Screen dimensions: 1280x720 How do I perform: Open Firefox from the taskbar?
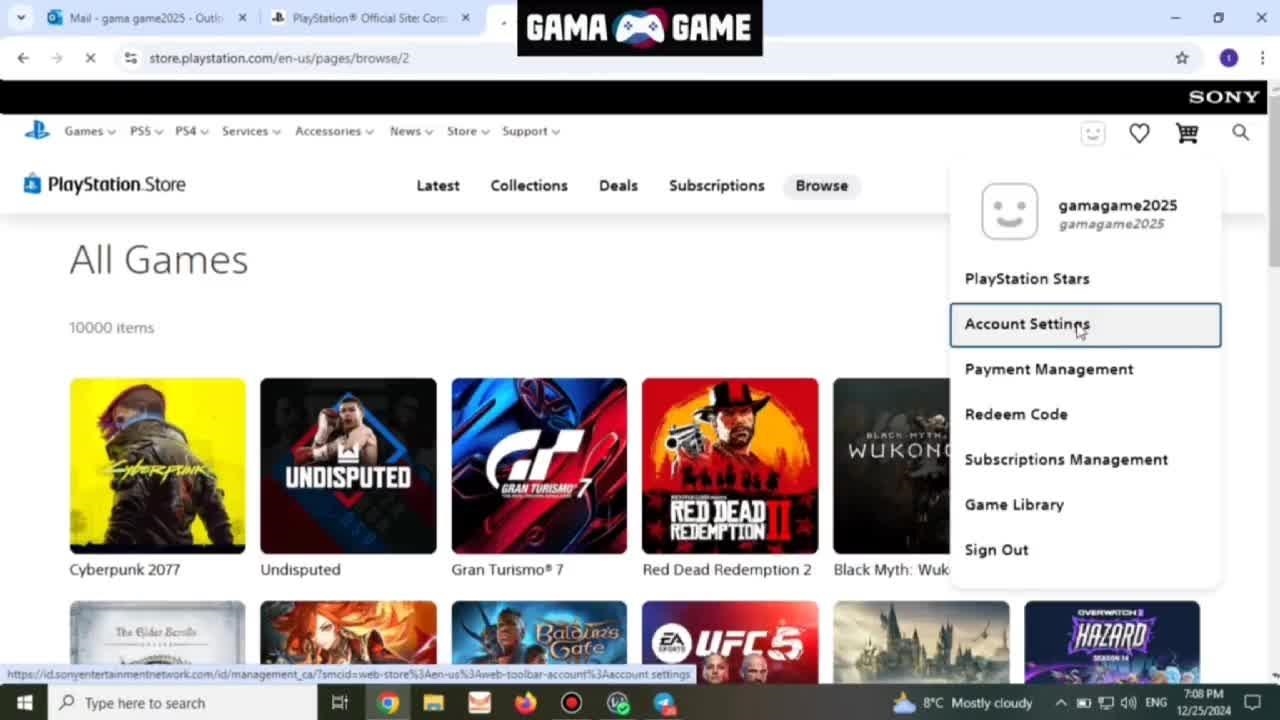coord(525,703)
